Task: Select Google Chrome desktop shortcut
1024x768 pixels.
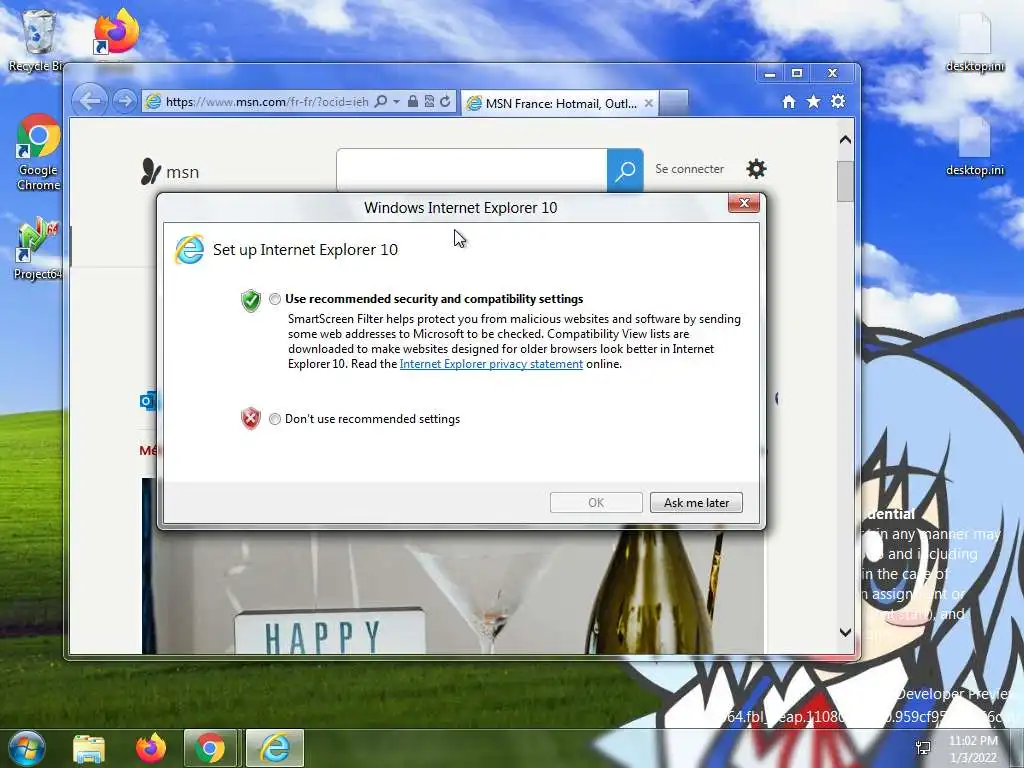Action: (38, 153)
